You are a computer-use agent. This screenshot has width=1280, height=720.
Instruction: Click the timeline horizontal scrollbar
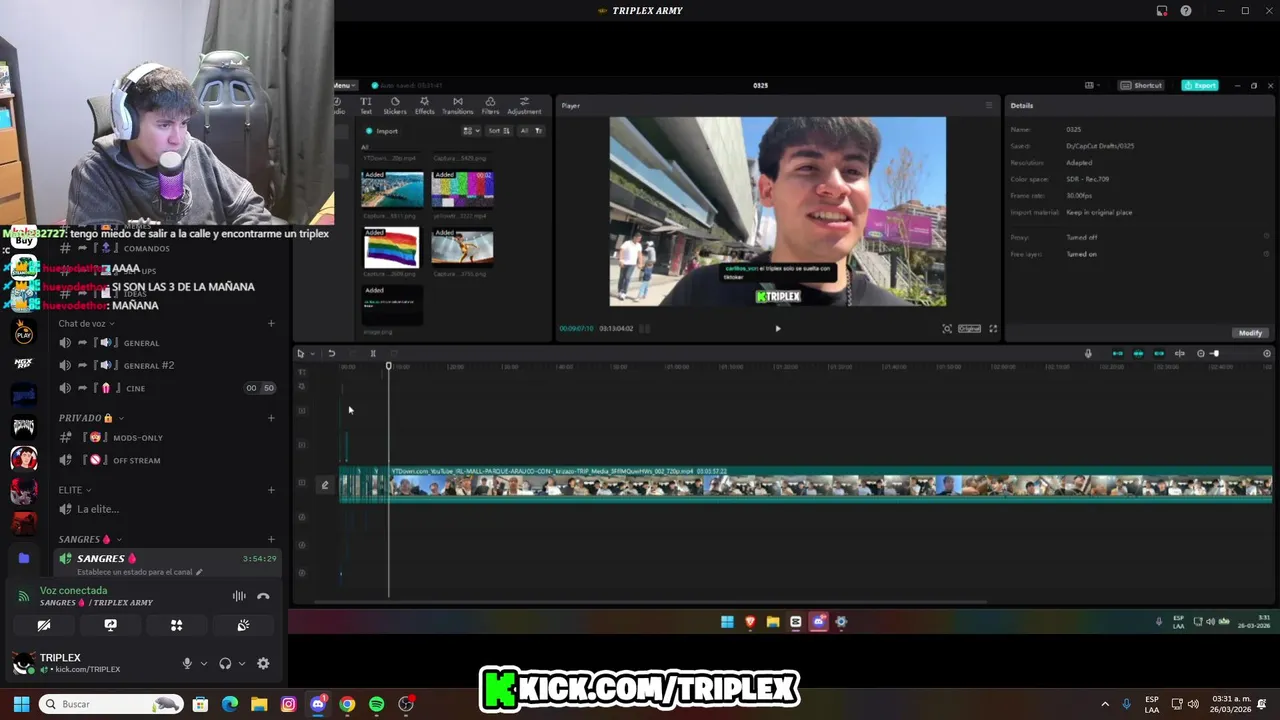[650, 602]
